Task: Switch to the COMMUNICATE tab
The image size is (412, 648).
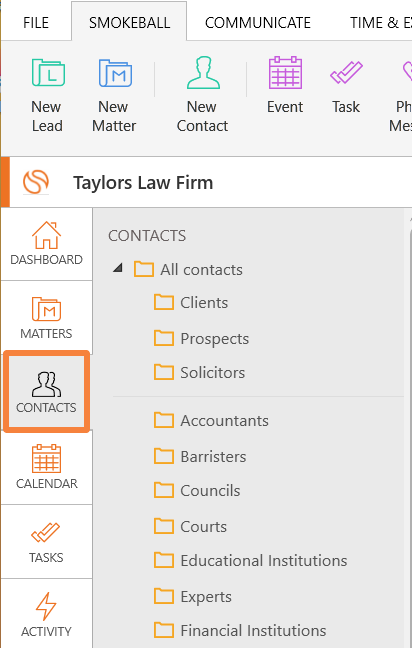Action: pos(258,22)
